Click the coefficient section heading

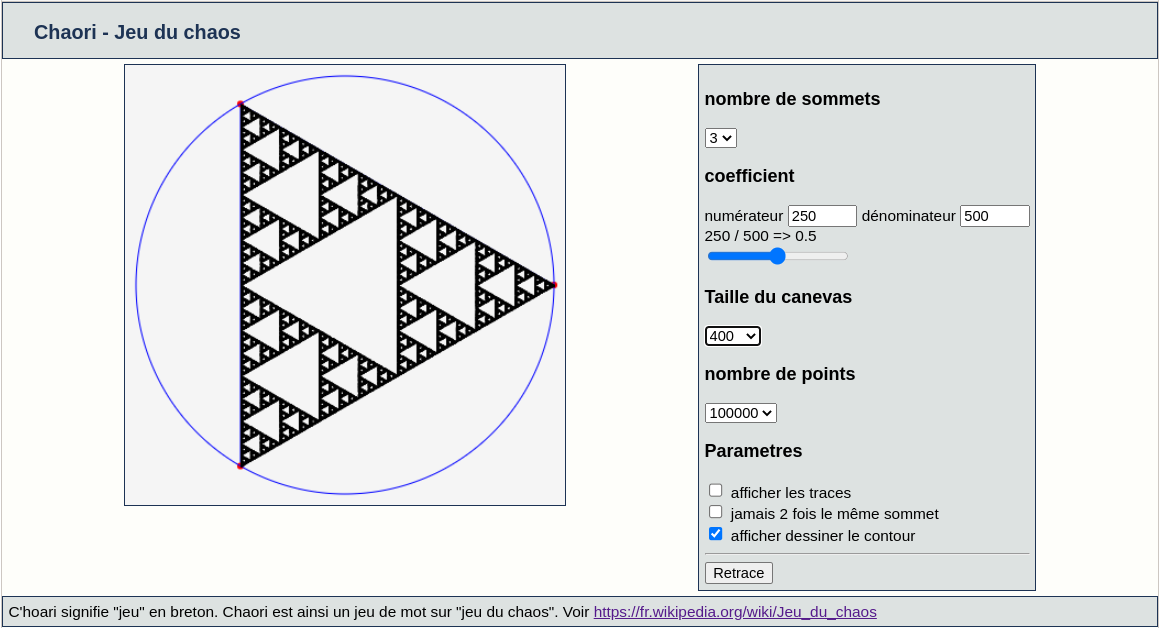tap(749, 176)
